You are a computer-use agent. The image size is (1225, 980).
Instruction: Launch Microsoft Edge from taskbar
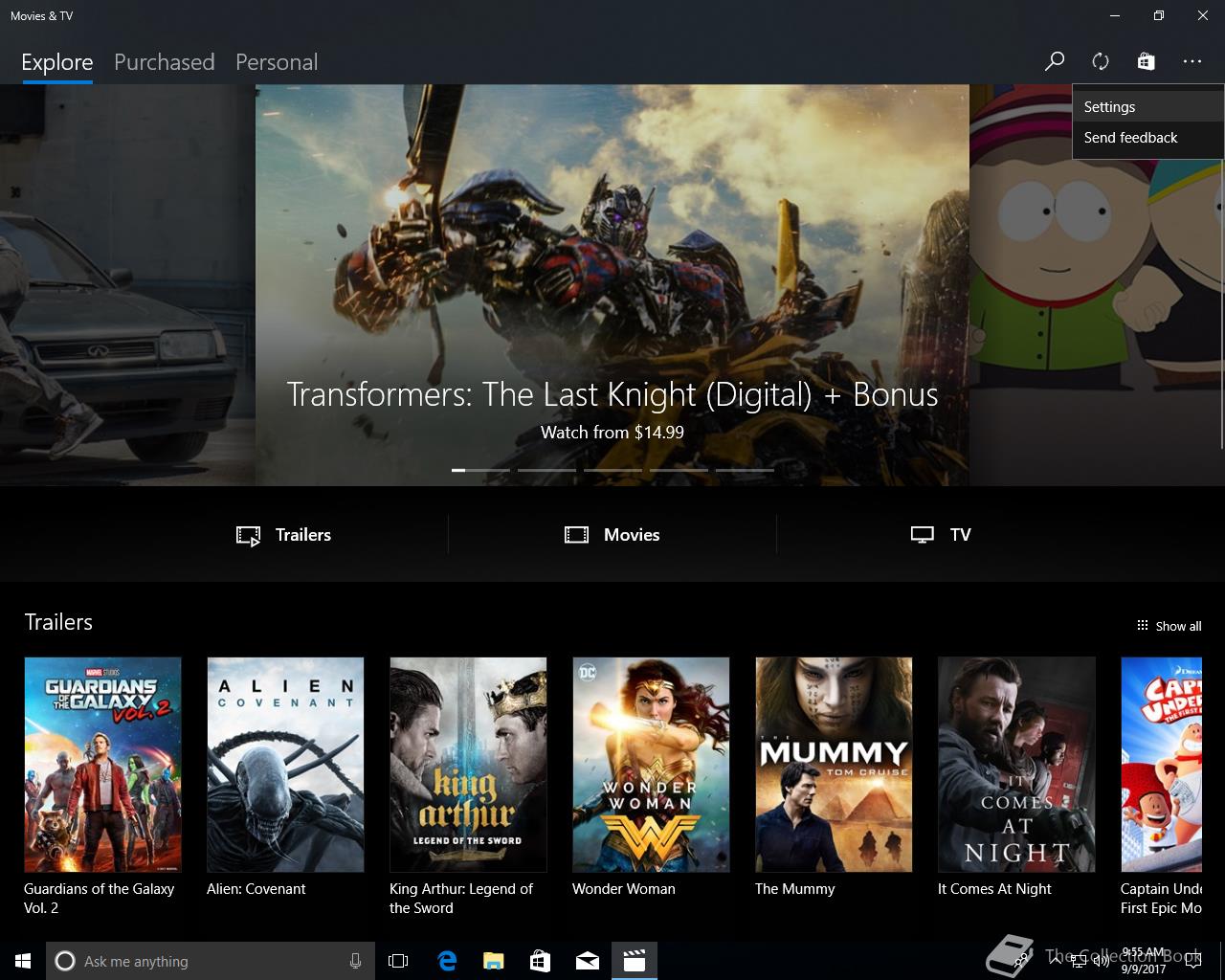(446, 961)
